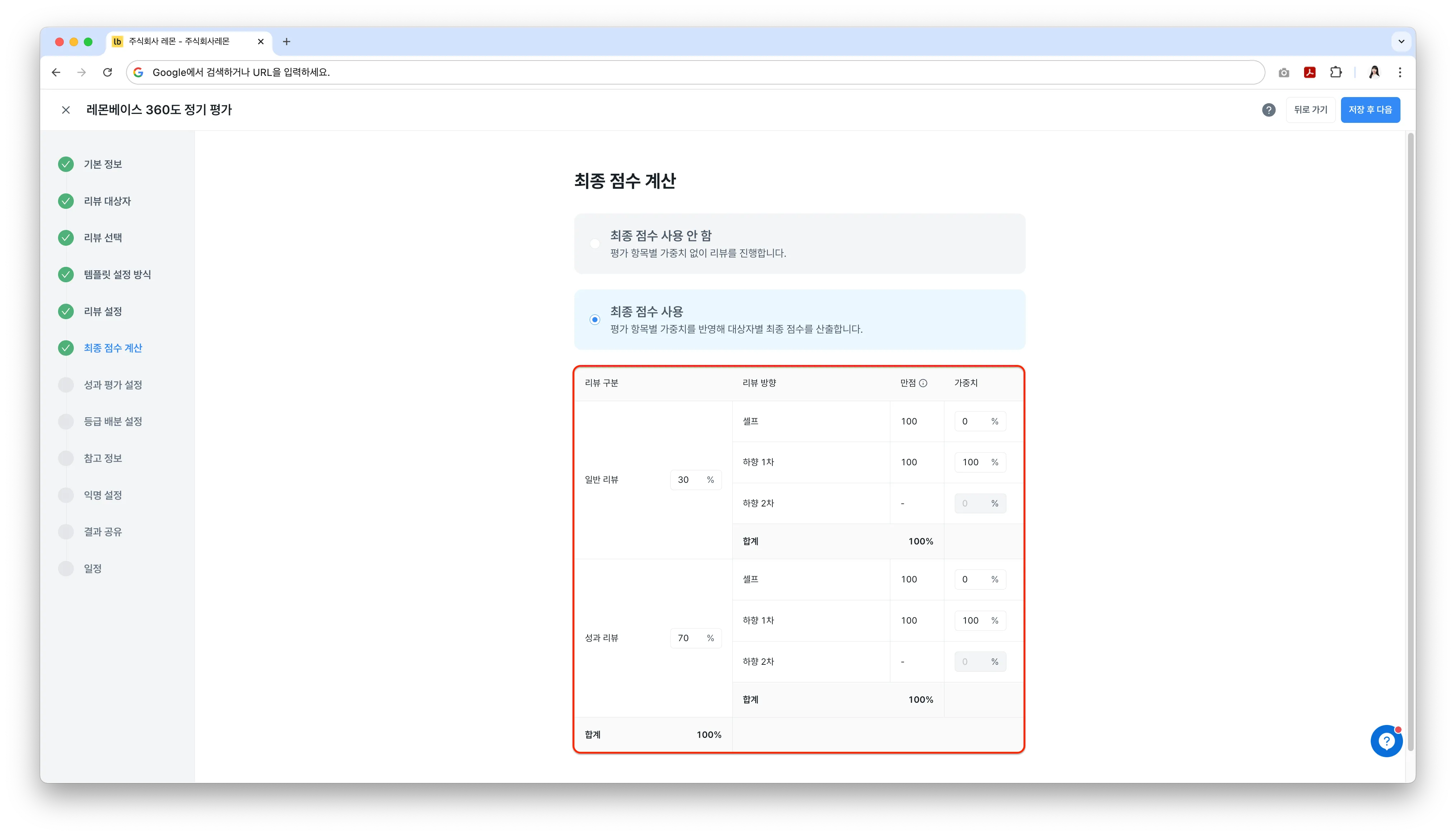Open 등급 배분 설정 step

tap(112, 422)
